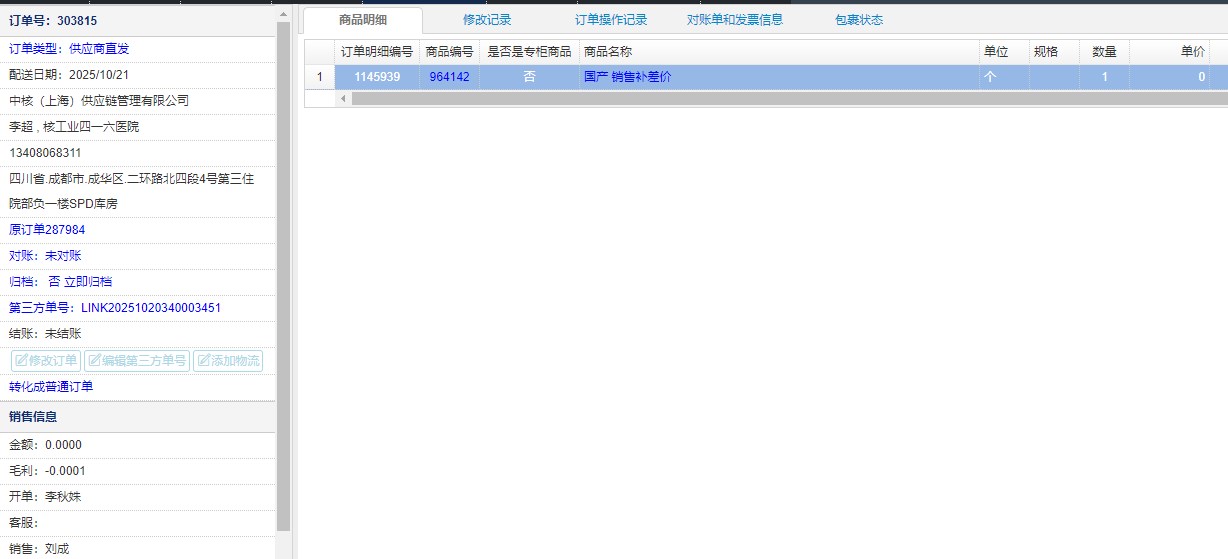Screen dimensions: 1228x559
Task: Click the 立即归档 link
Action: tap(88, 282)
